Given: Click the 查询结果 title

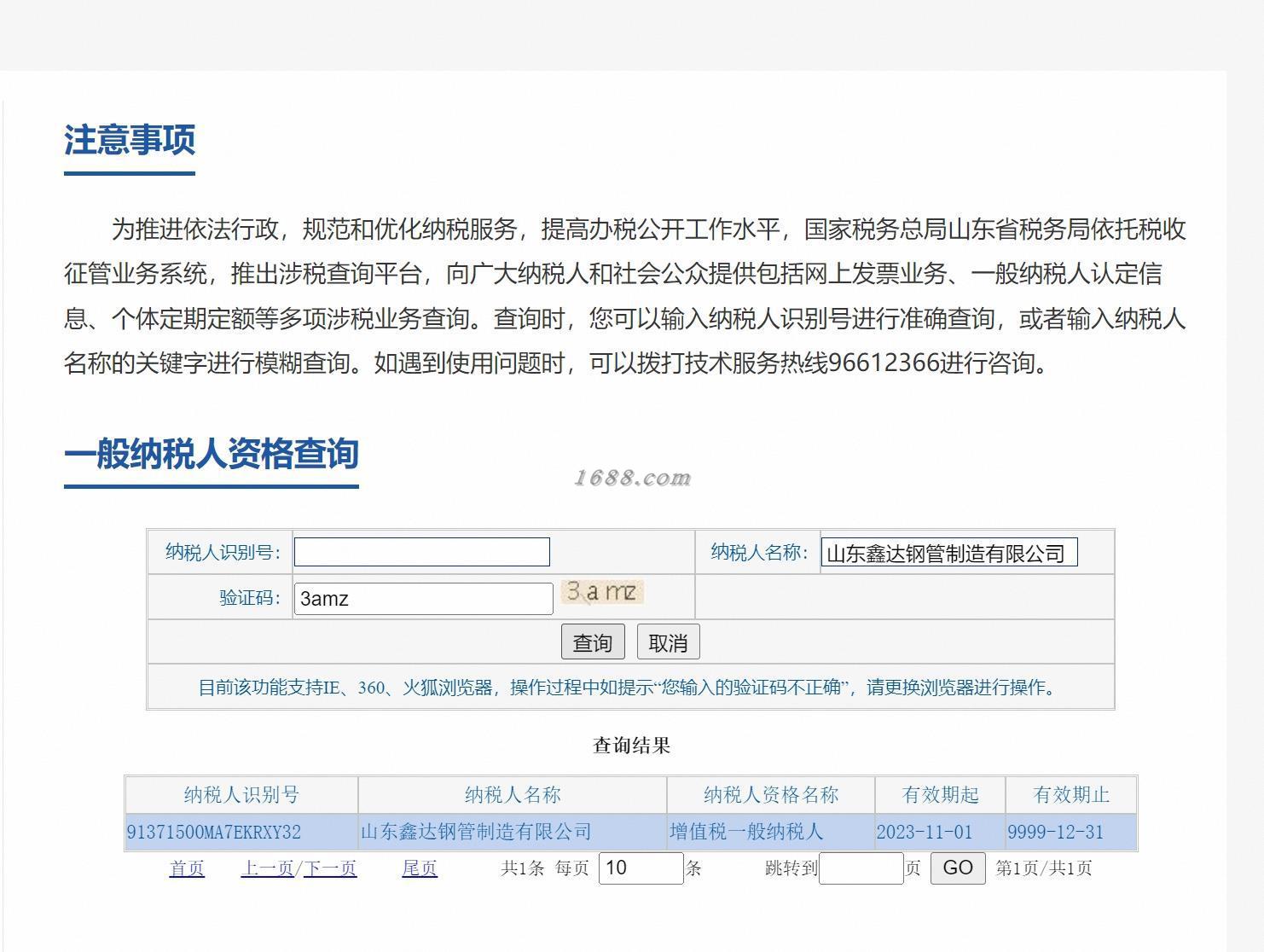Looking at the screenshot, I should tap(631, 746).
